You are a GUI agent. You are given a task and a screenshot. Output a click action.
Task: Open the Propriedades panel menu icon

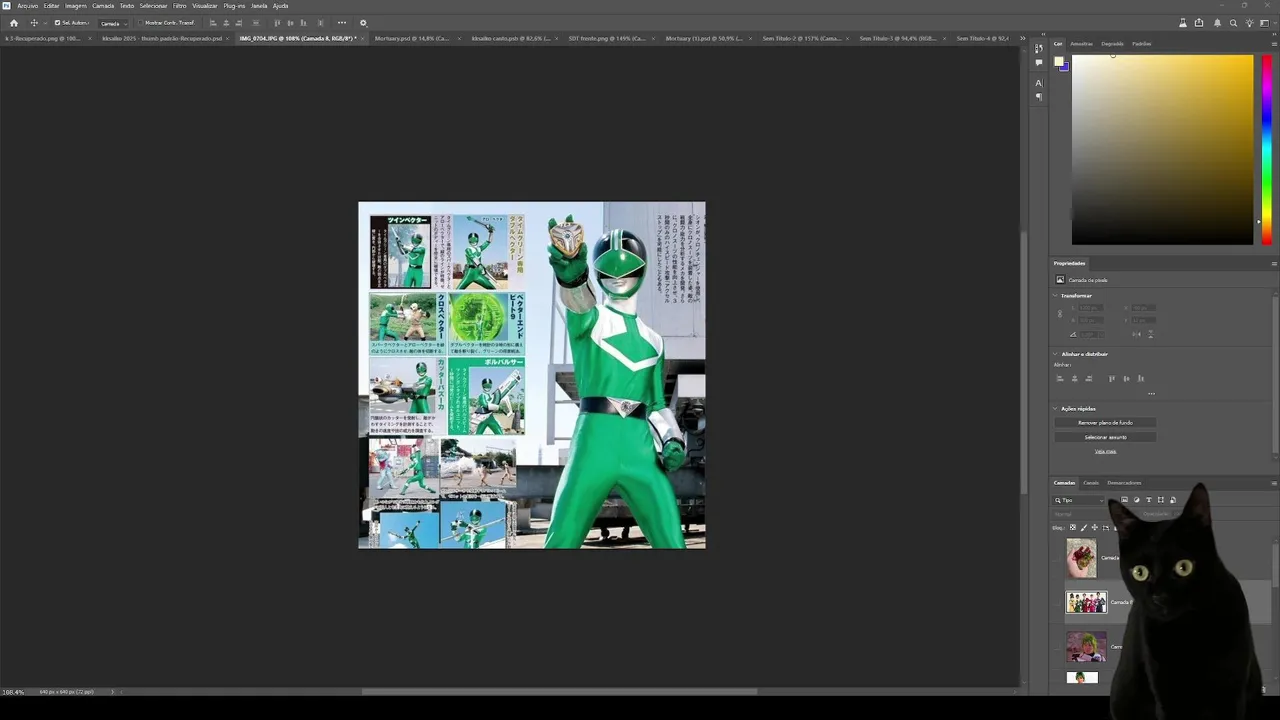coord(1274,263)
